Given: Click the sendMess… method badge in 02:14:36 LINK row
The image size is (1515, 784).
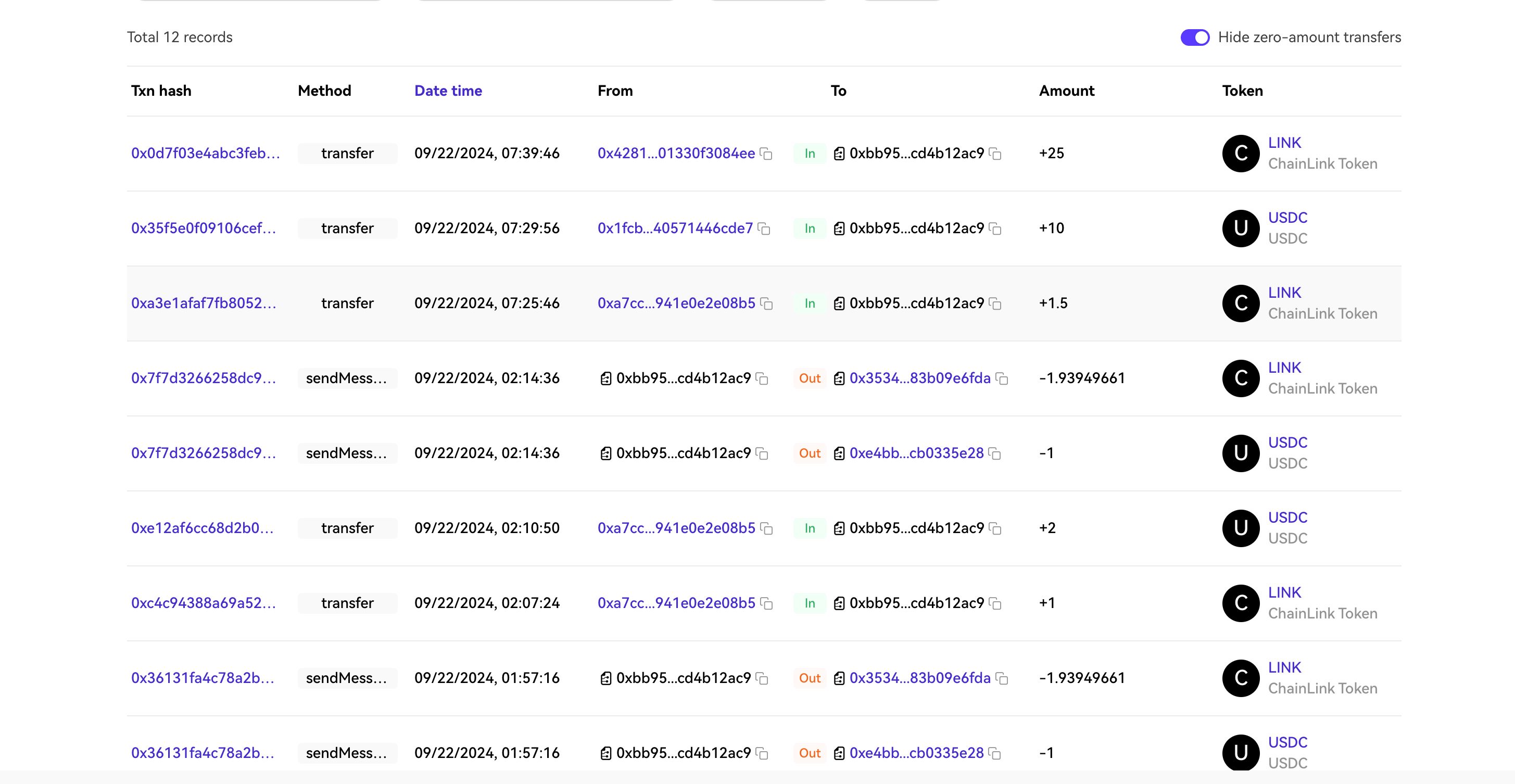Looking at the screenshot, I should (x=348, y=378).
